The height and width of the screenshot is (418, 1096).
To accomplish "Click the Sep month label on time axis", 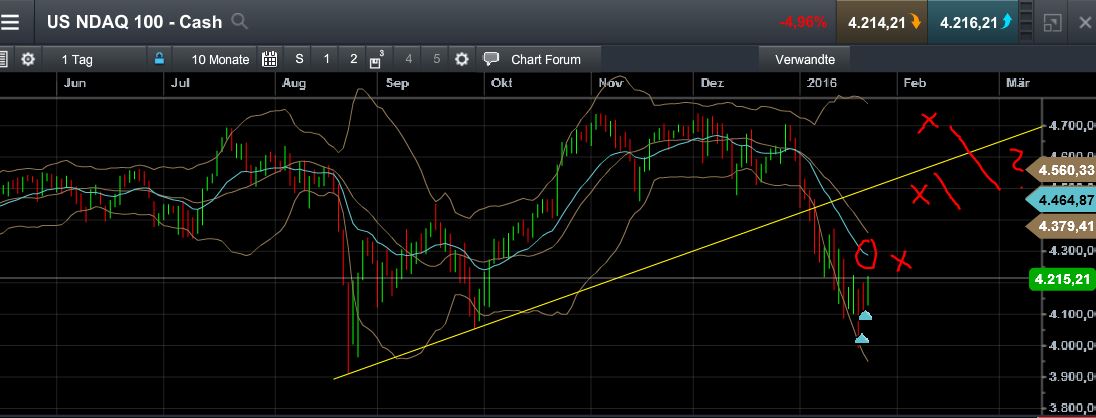I will click(x=397, y=83).
